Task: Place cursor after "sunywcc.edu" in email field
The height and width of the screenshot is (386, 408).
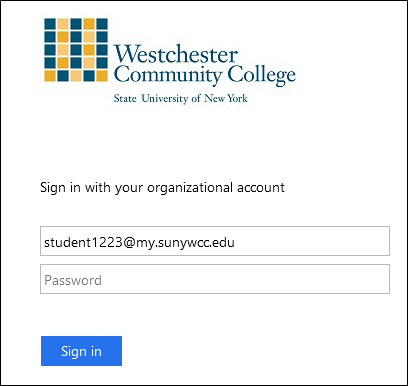Action: [235, 242]
